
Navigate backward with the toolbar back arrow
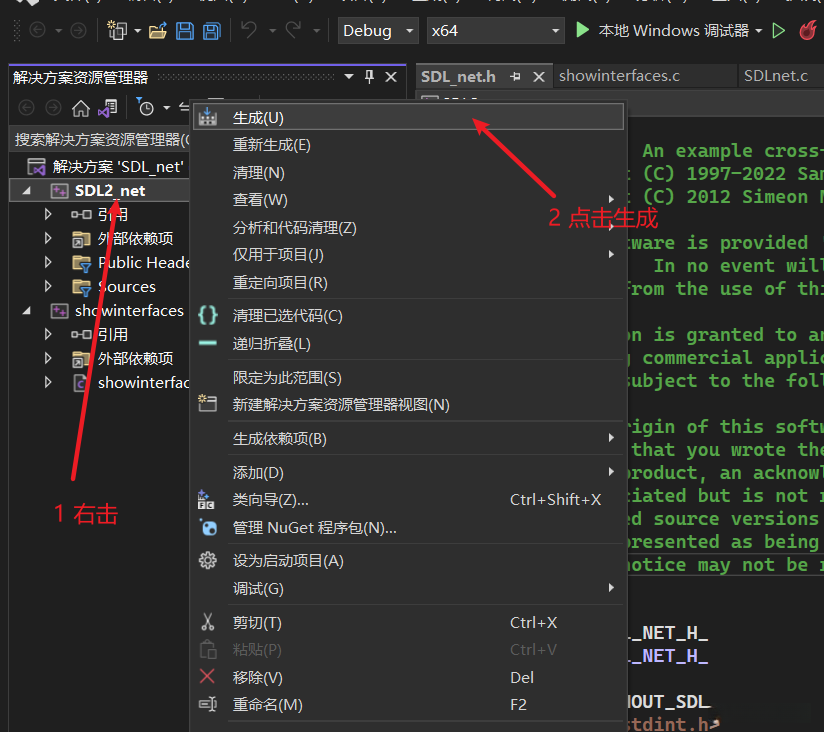point(37,30)
